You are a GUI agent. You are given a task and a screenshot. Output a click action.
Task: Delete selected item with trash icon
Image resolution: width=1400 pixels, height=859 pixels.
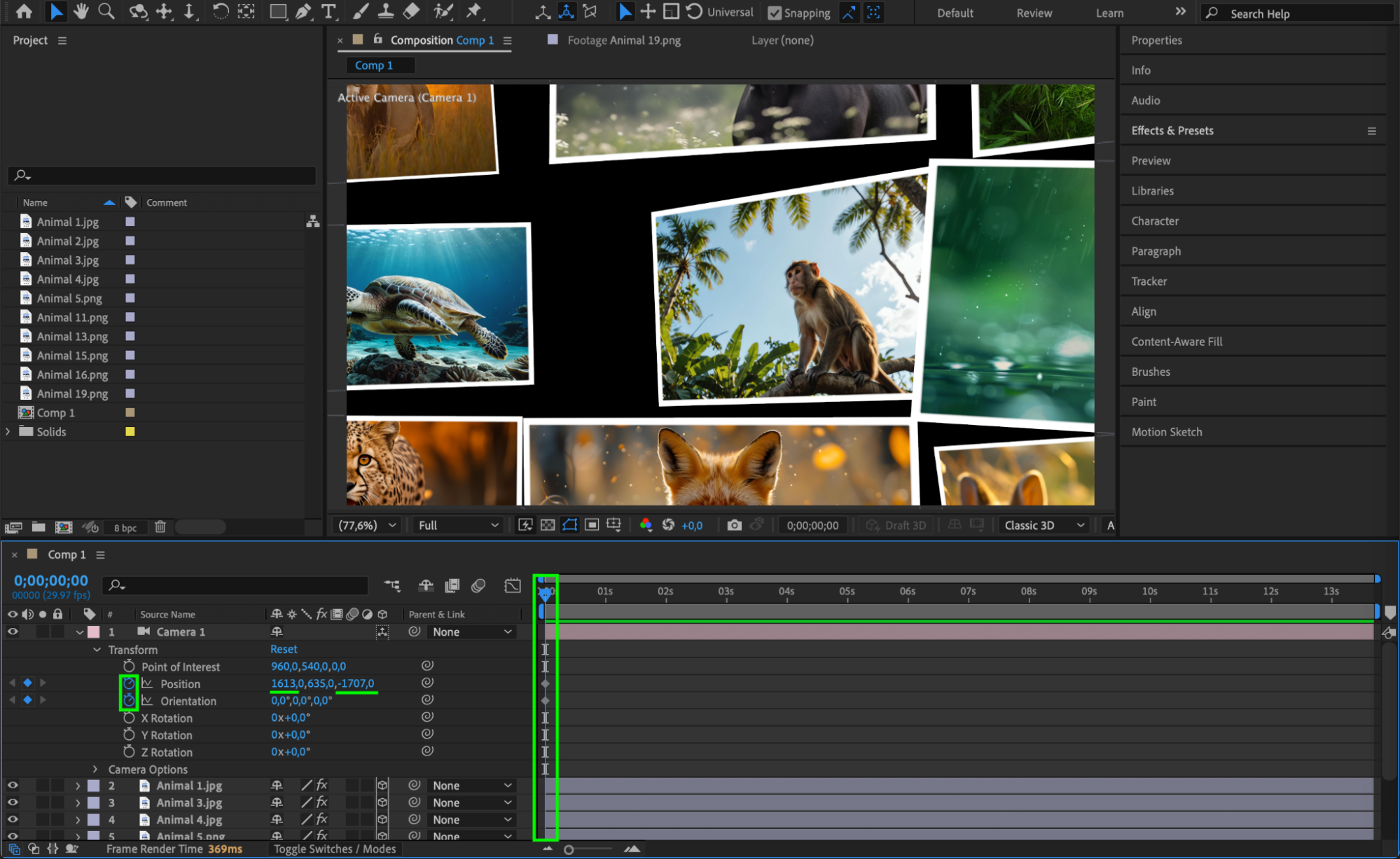tap(160, 527)
